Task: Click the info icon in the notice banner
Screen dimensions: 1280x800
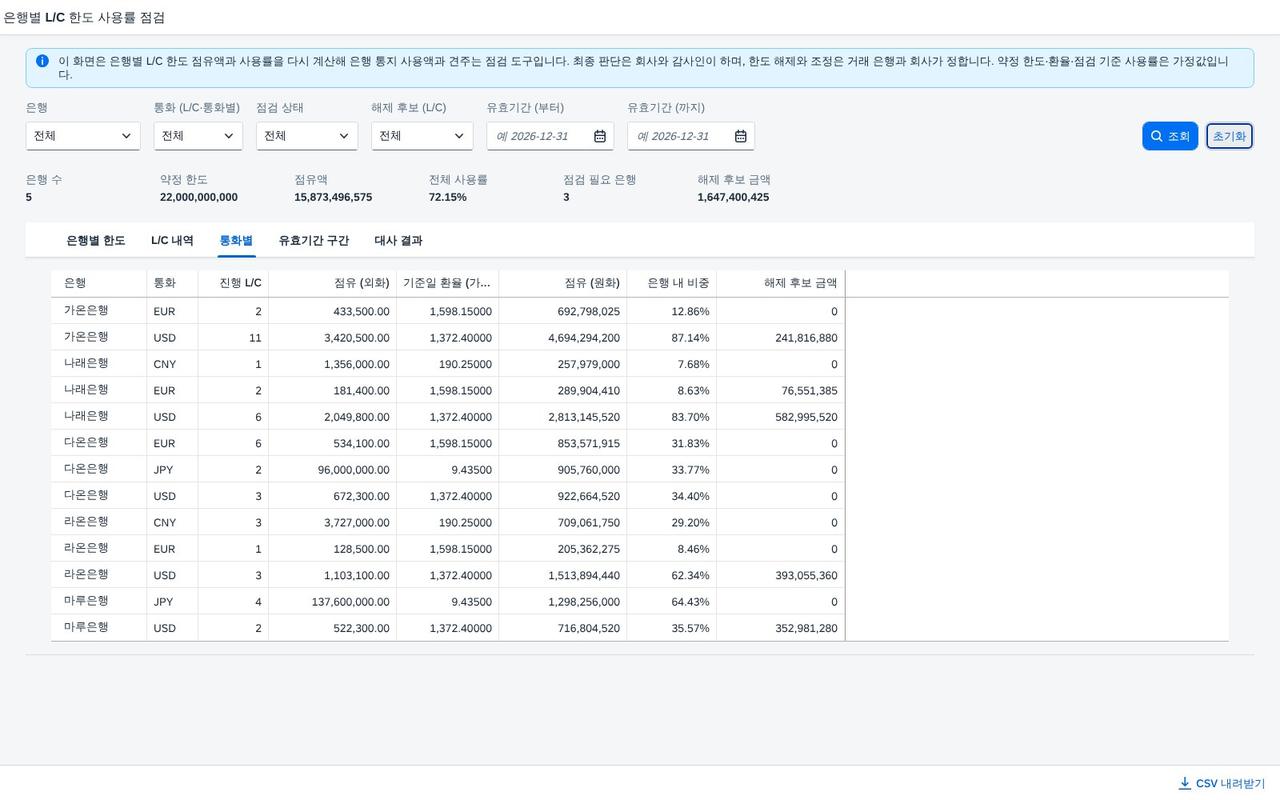Action: 42,61
